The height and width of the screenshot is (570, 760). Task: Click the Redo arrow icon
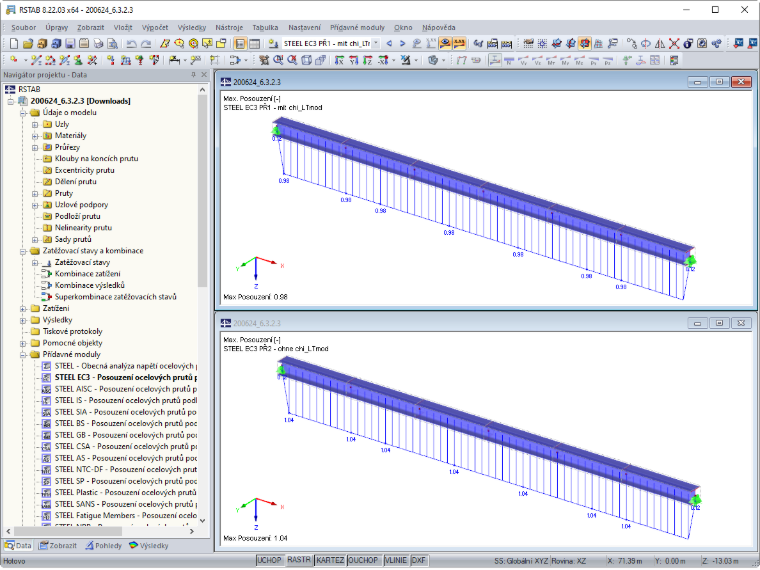pos(145,44)
